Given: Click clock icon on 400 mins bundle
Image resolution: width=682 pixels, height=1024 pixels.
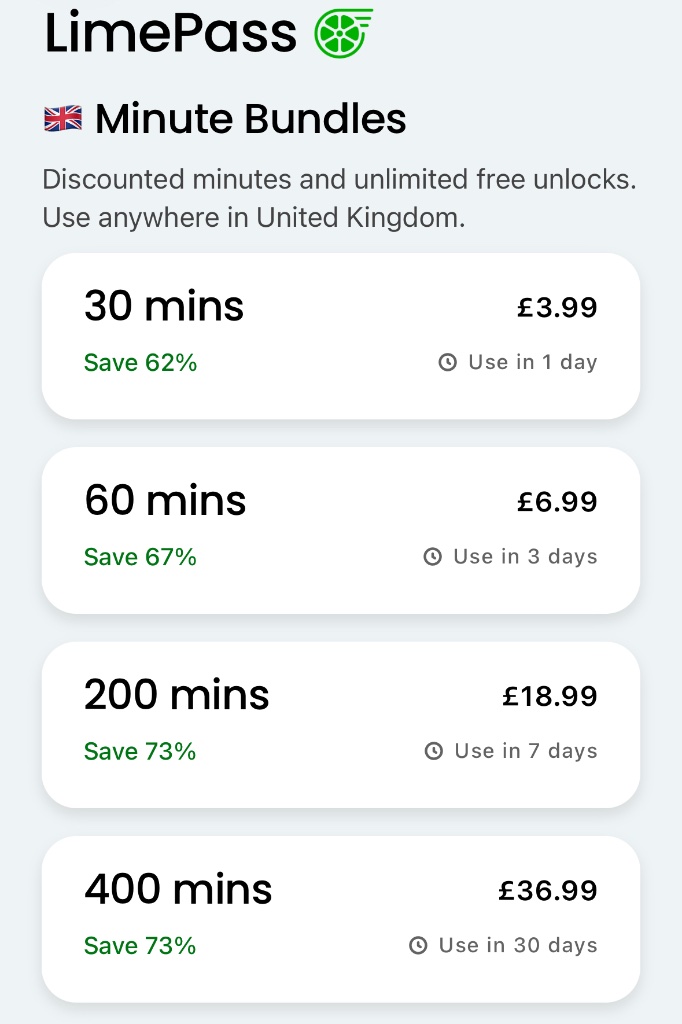Looking at the screenshot, I should [419, 945].
